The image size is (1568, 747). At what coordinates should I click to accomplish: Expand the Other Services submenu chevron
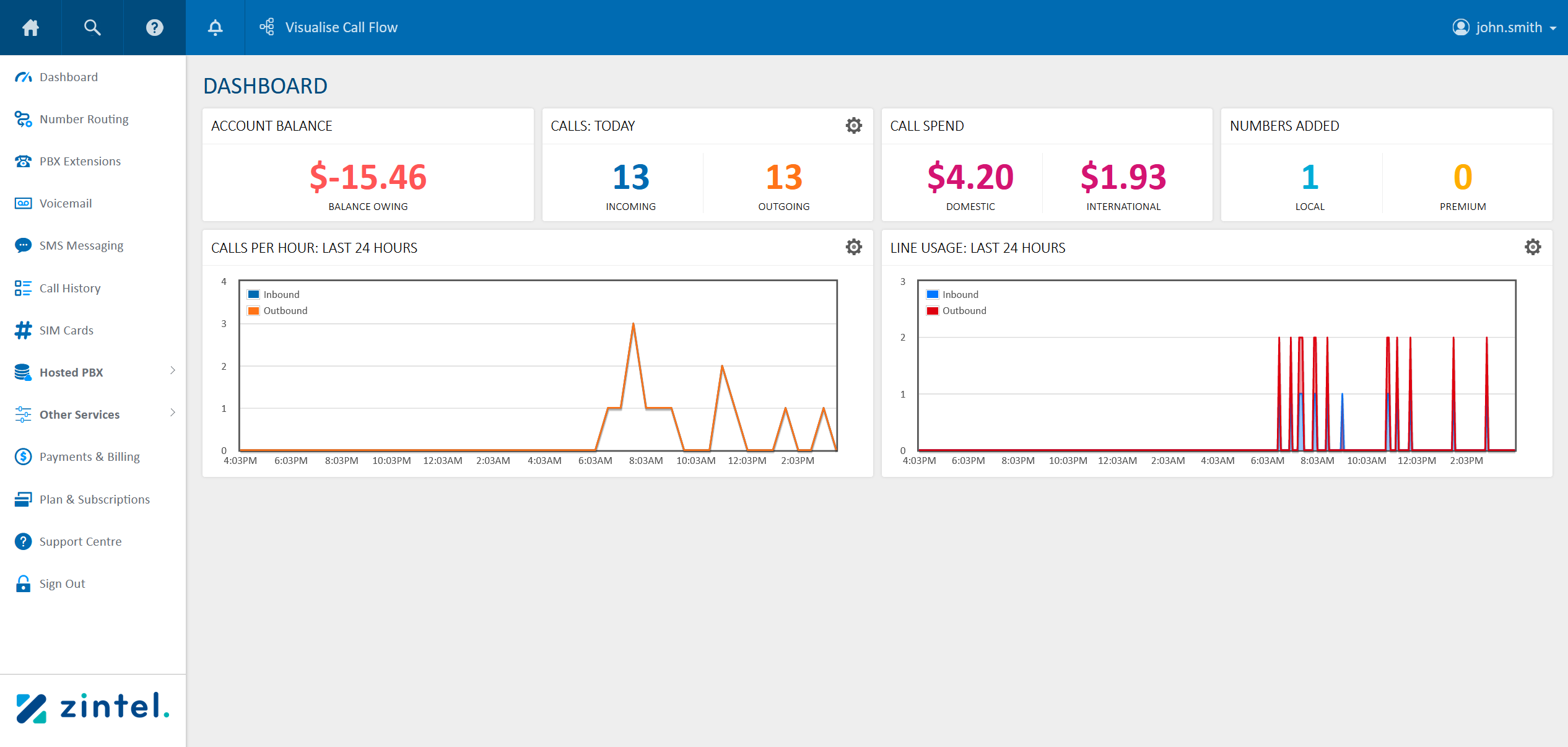coord(173,413)
